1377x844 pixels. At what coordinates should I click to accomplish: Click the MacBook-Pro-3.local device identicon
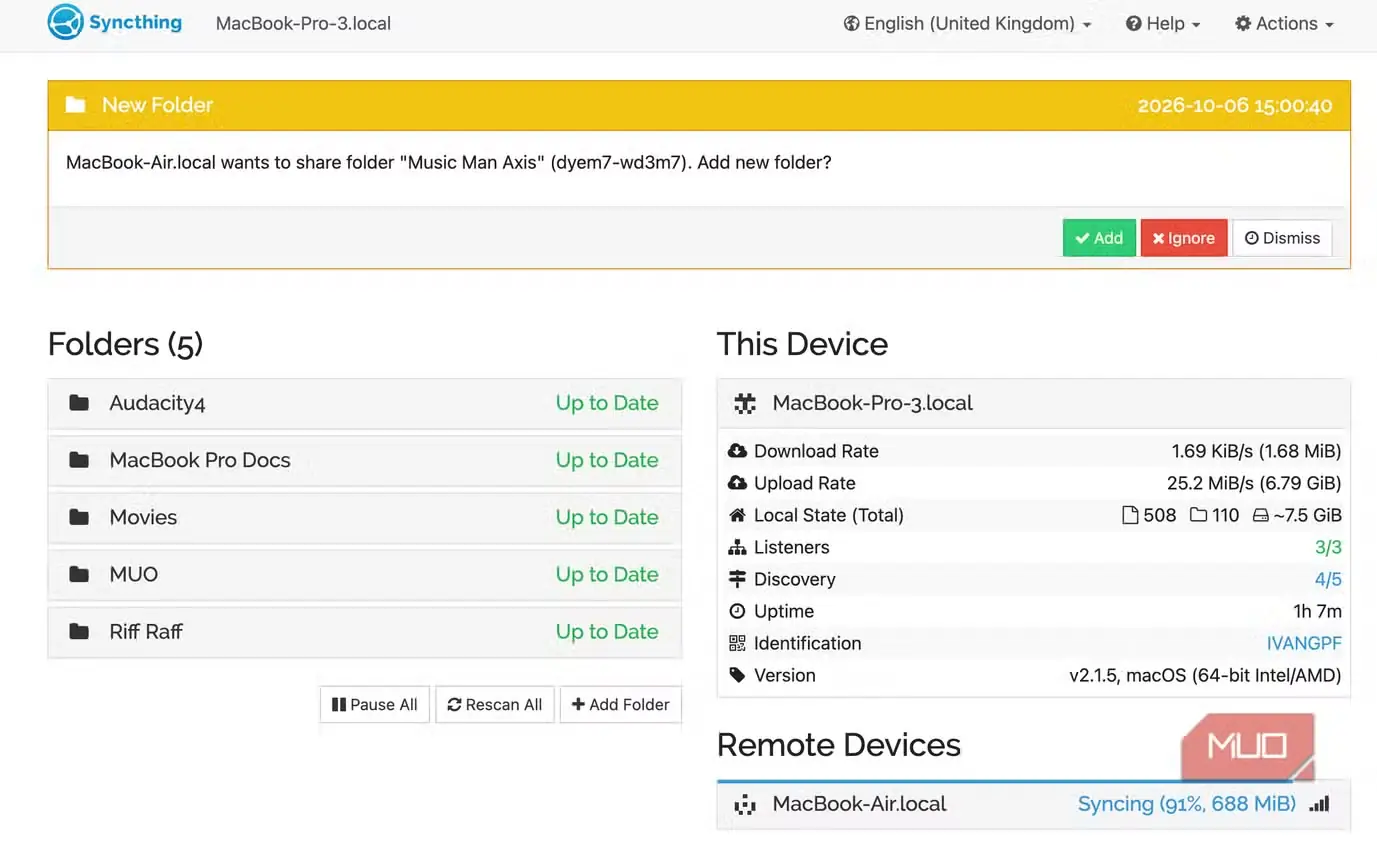745,403
